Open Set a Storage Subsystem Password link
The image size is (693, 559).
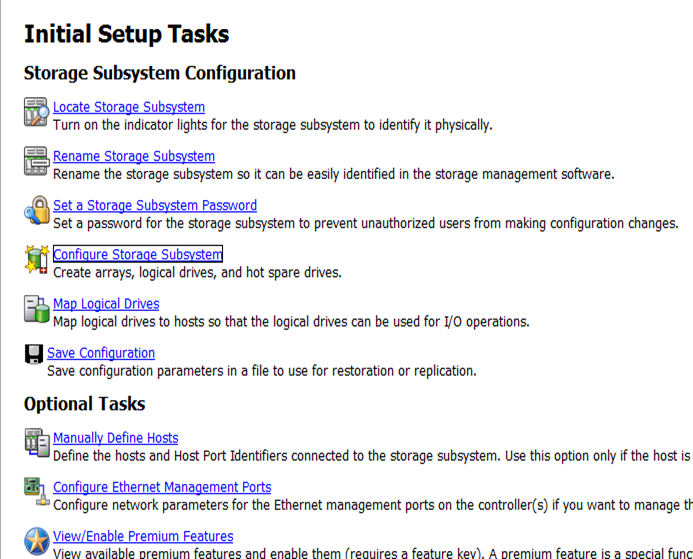155,205
